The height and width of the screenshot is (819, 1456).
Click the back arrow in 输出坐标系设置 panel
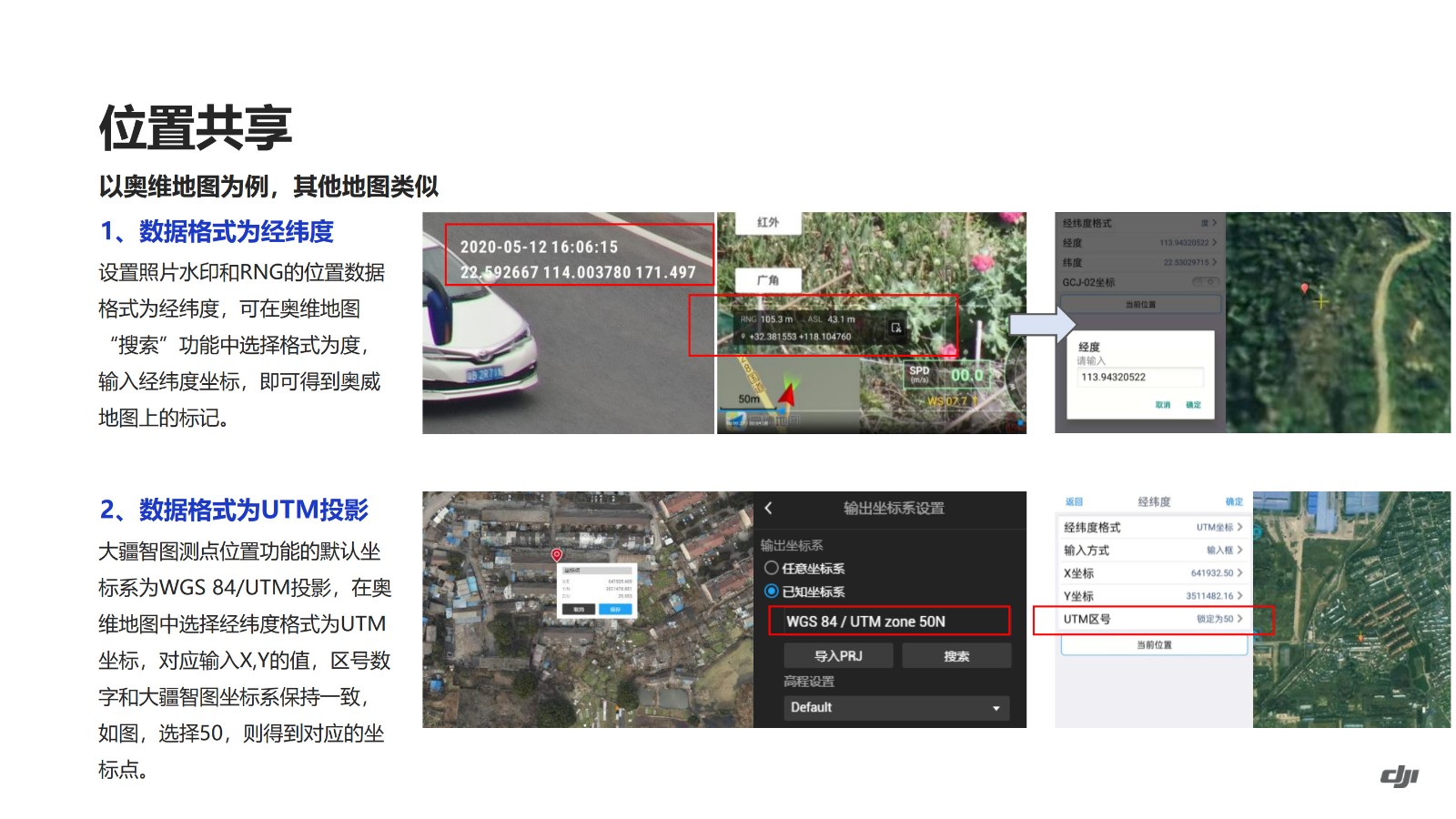(769, 508)
